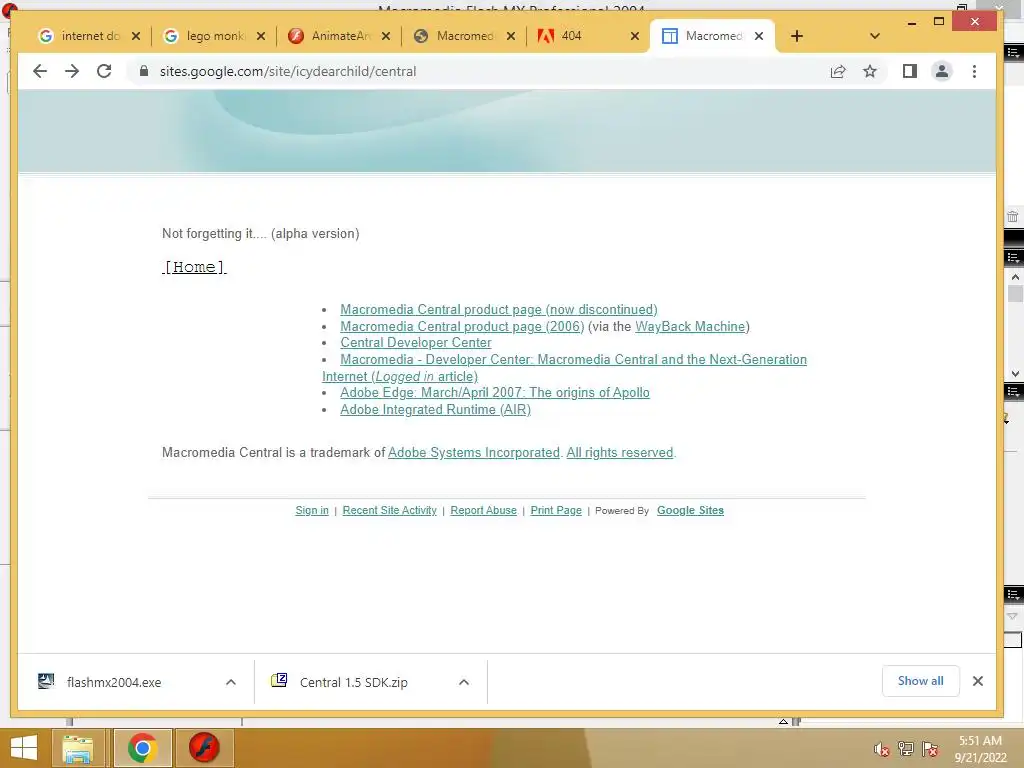
Task: Click the muted volume tray icon
Action: [882, 749]
